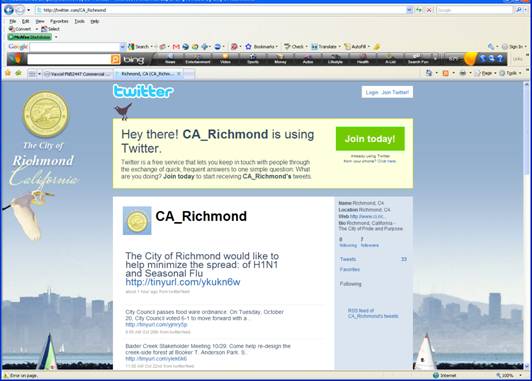
Task: Open the Convert dropdown arrow
Action: click(37, 29)
